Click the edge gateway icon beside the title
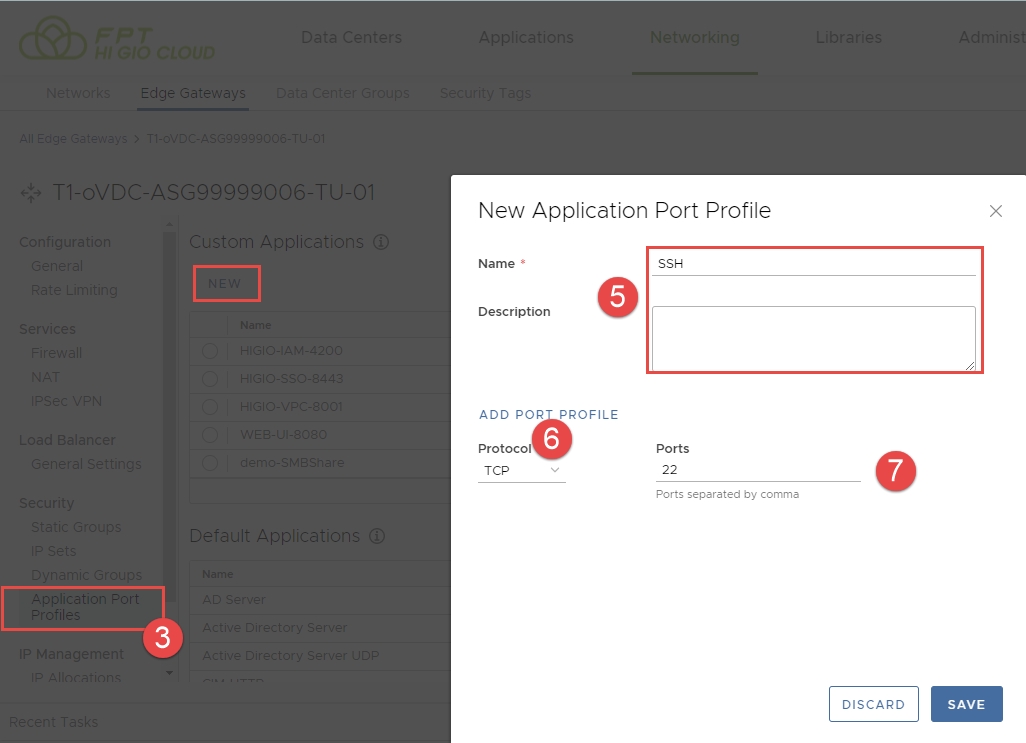This screenshot has width=1026, height=743. tap(31, 192)
